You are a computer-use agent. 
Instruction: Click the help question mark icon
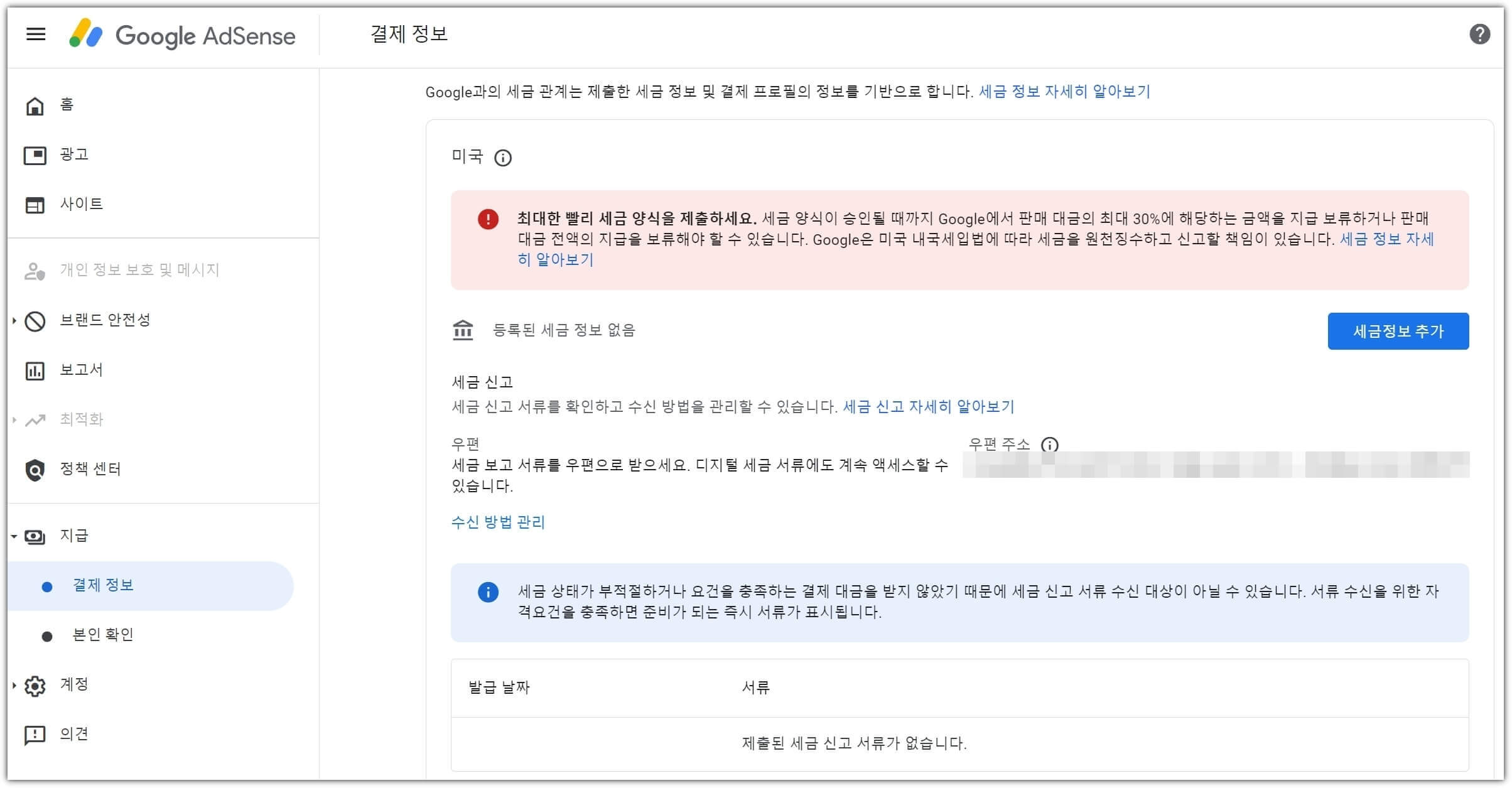(x=1479, y=35)
